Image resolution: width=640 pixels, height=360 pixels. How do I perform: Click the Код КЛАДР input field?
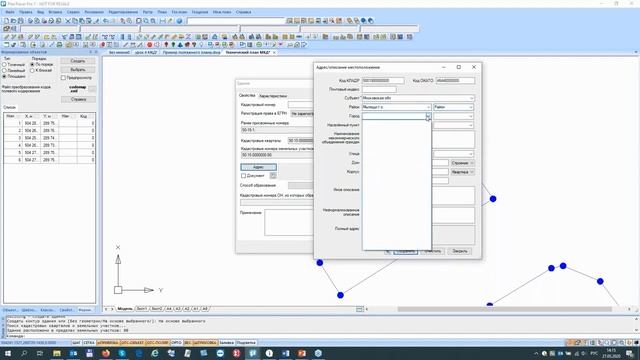coord(383,80)
